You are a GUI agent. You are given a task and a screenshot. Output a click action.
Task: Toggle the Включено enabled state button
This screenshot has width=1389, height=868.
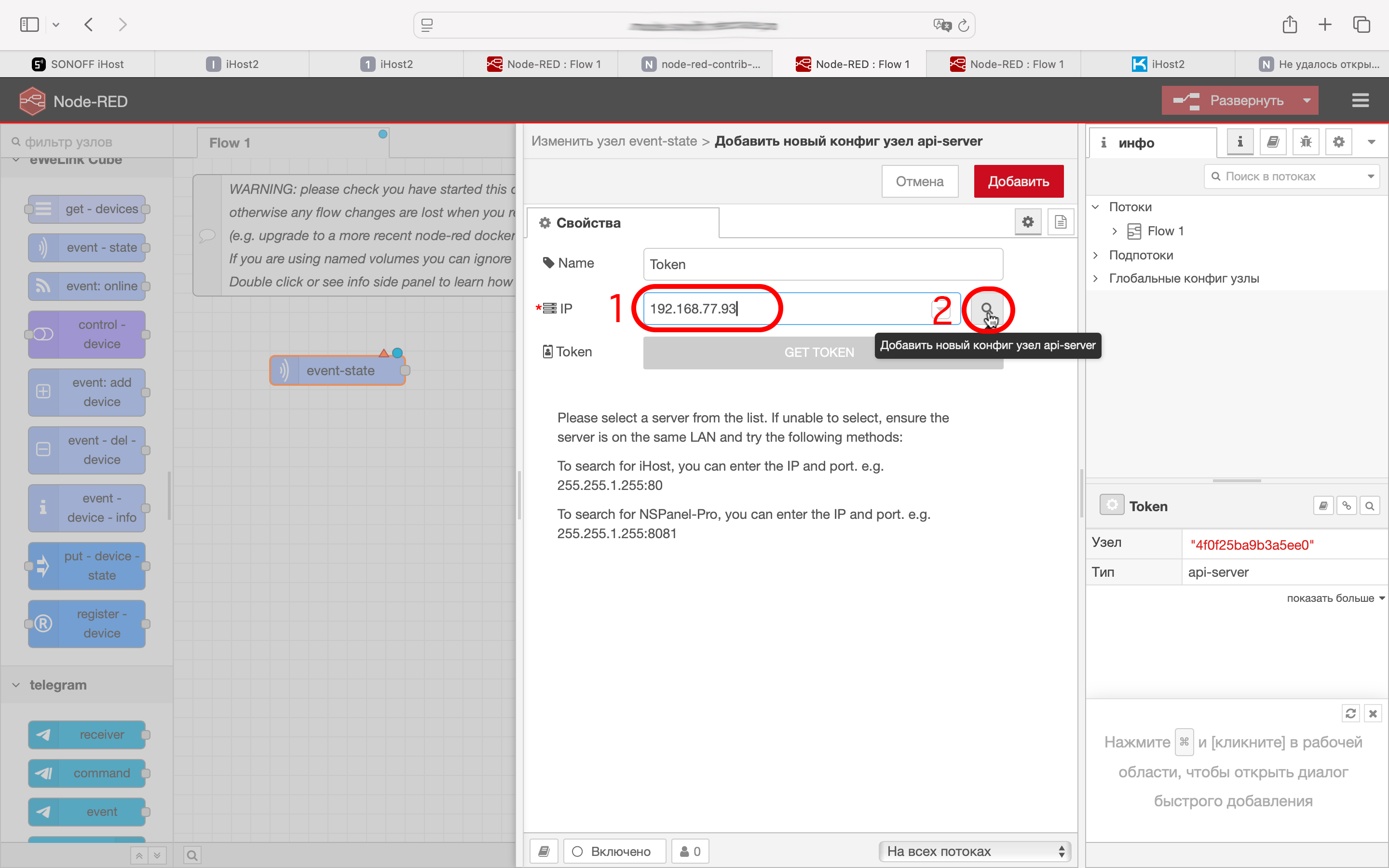point(613,851)
